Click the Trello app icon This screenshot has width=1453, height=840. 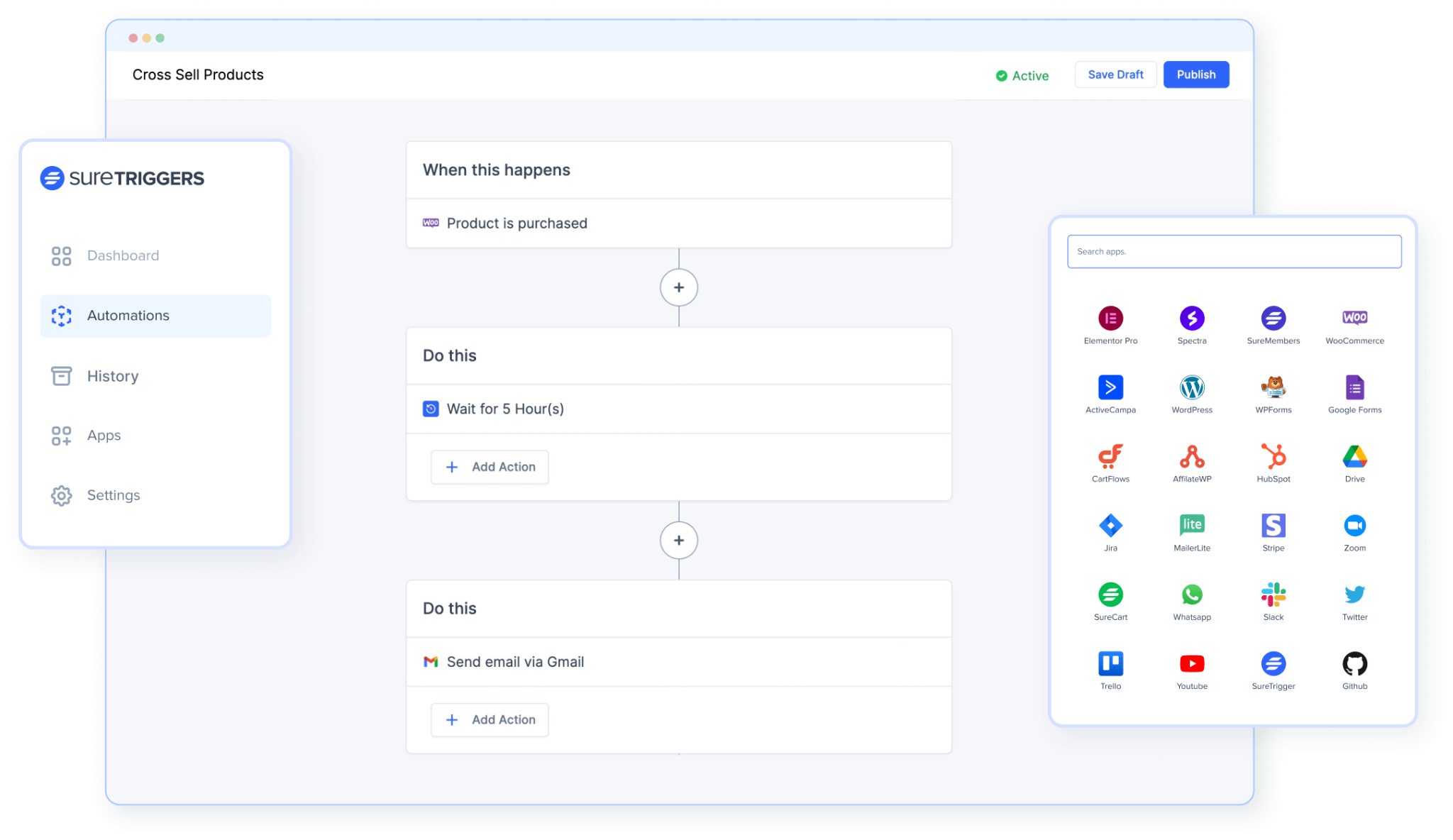coord(1110,663)
